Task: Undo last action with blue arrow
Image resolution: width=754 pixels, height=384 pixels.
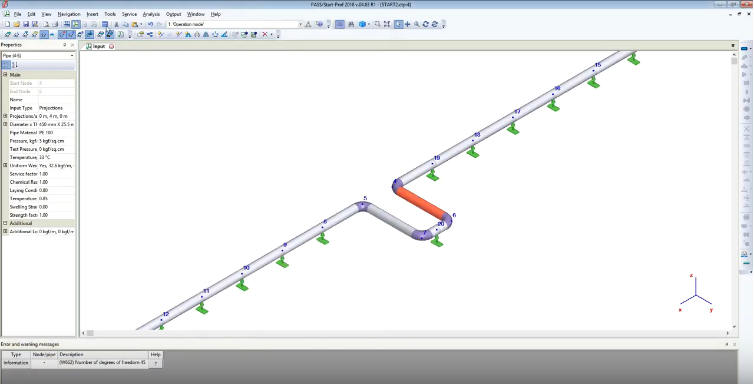Action: pyautogui.click(x=151, y=24)
